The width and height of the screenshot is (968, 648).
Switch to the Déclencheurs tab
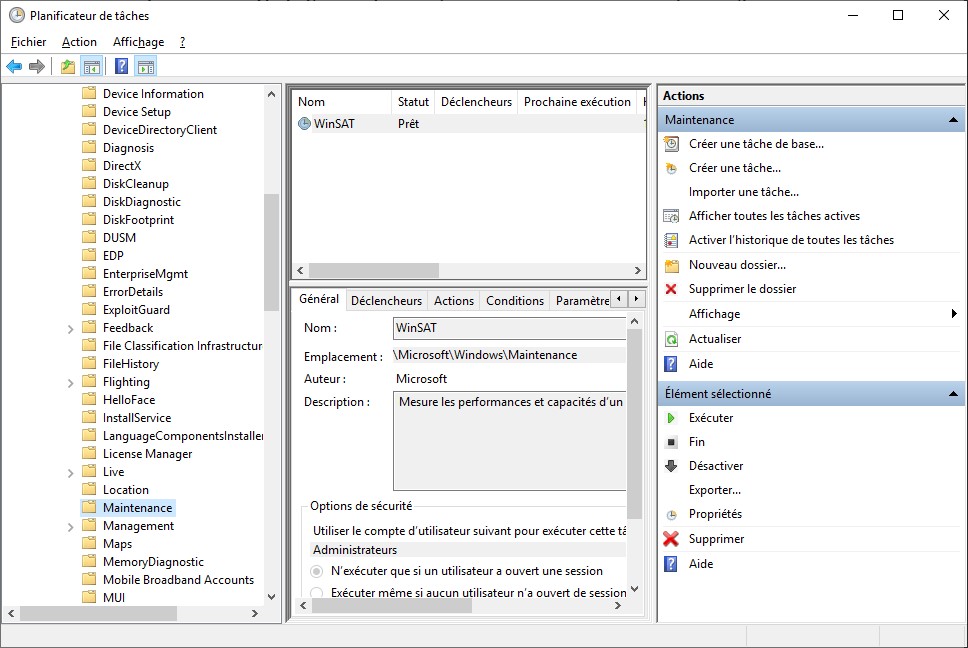tap(386, 300)
